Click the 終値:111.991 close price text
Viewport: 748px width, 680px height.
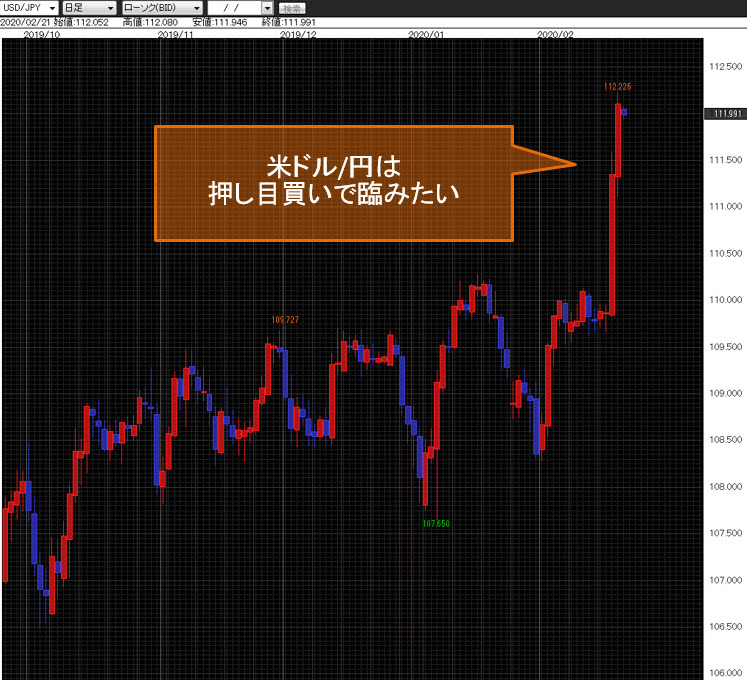coord(289,22)
